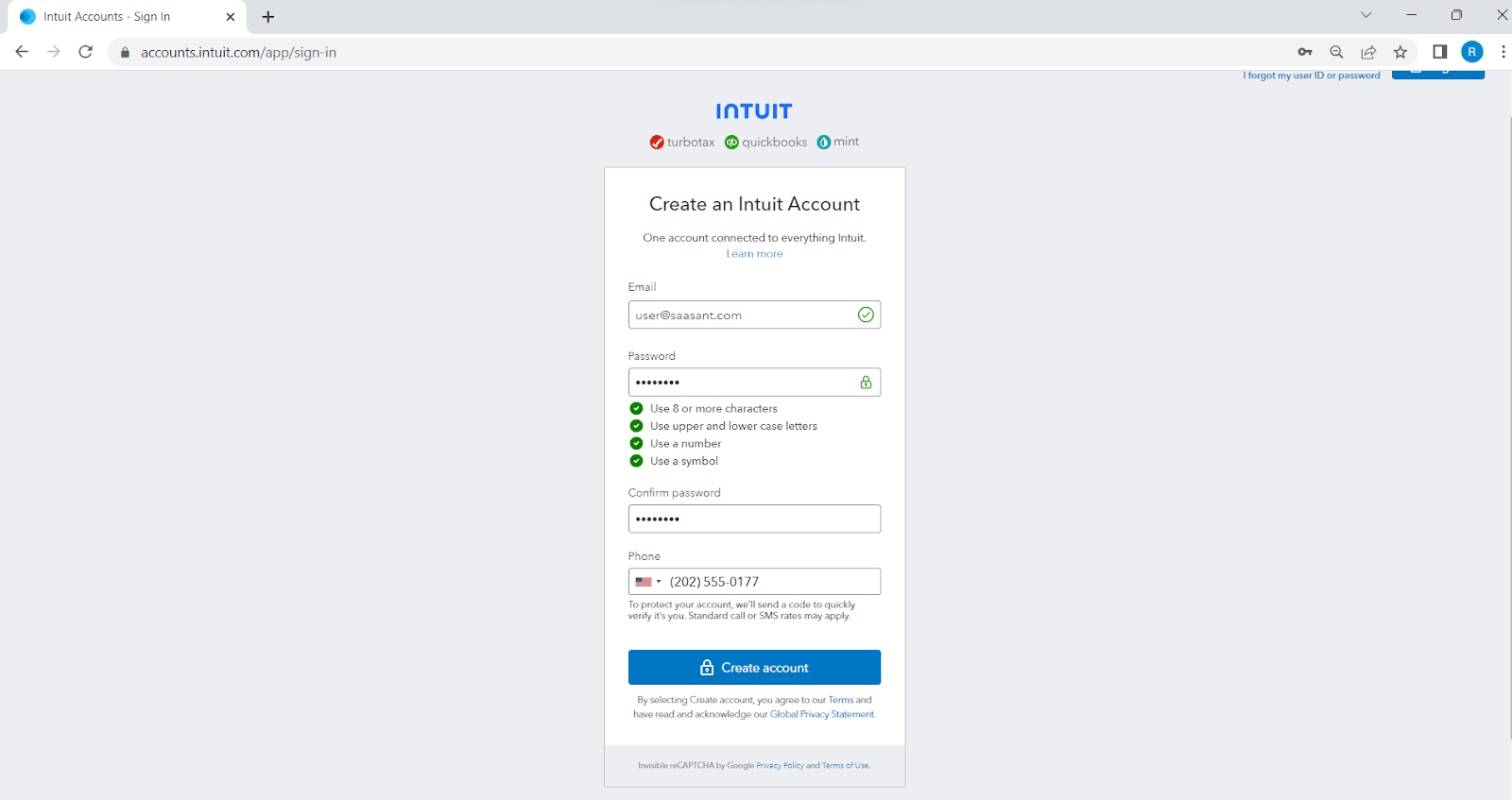Share this page from address bar
This screenshot has width=1512, height=800.
pos(1368,52)
